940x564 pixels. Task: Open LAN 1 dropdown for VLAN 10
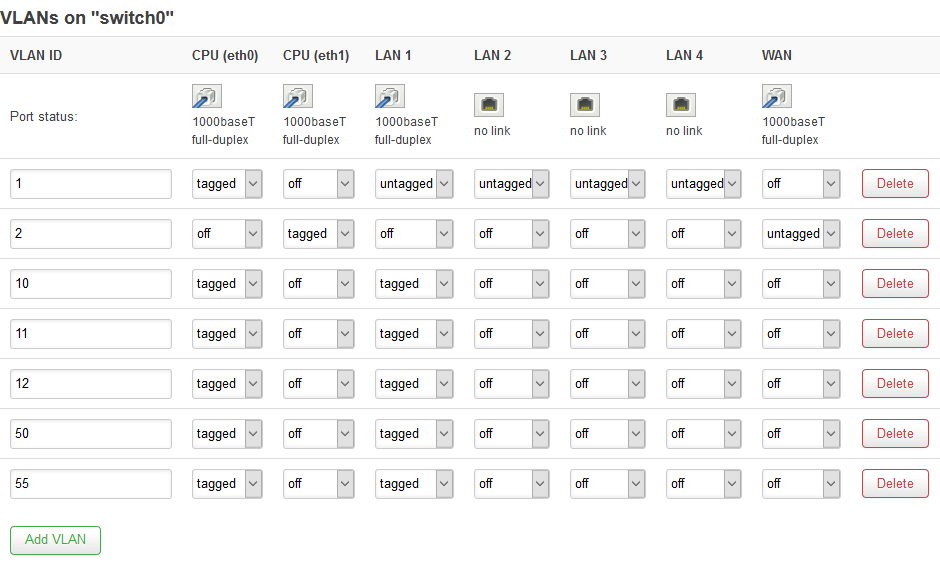[414, 284]
